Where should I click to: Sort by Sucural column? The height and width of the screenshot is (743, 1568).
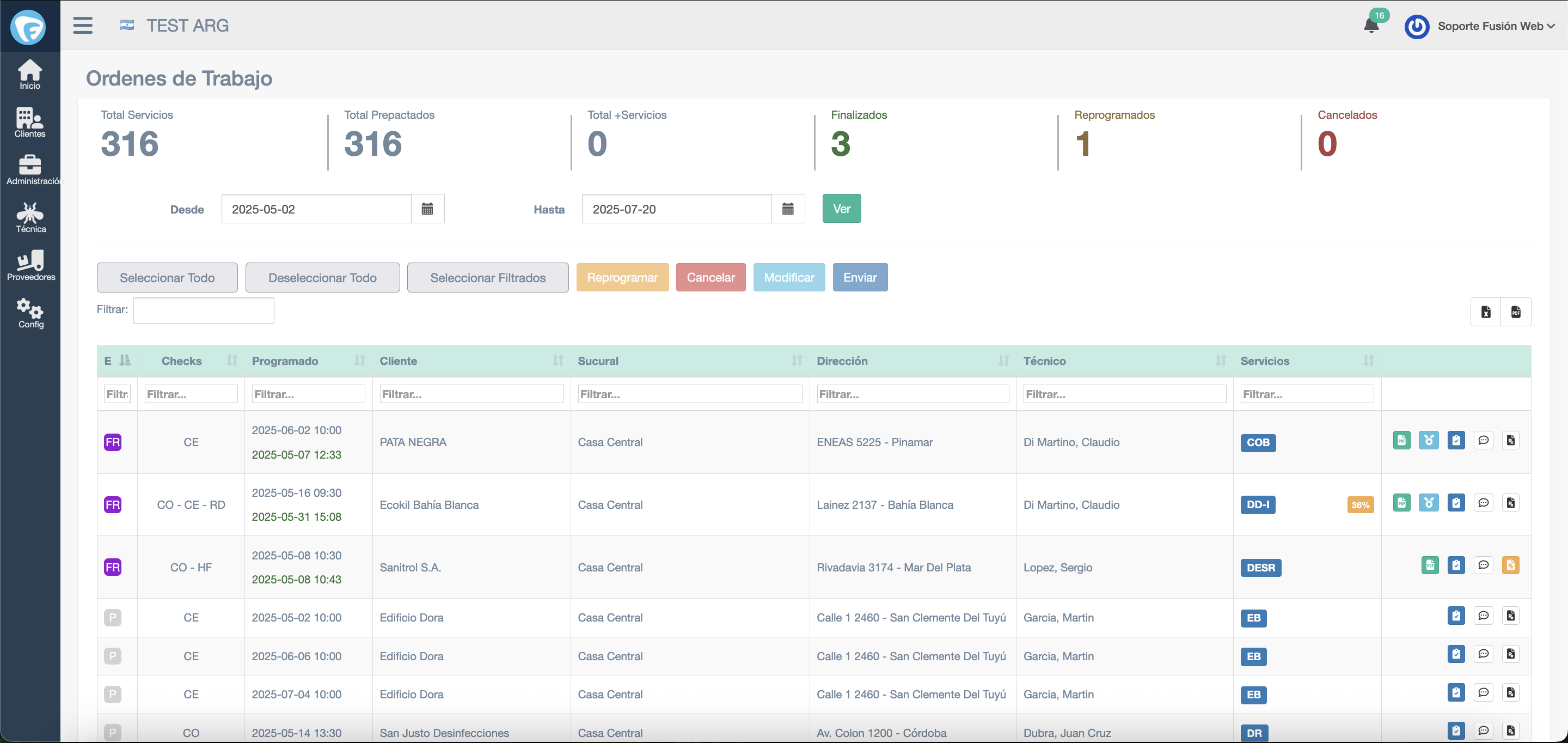coord(690,361)
